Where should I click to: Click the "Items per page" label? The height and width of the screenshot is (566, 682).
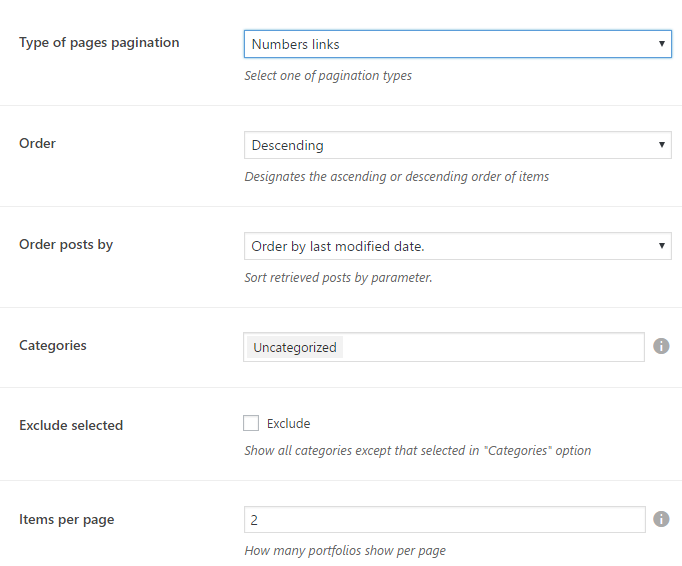tap(66, 519)
